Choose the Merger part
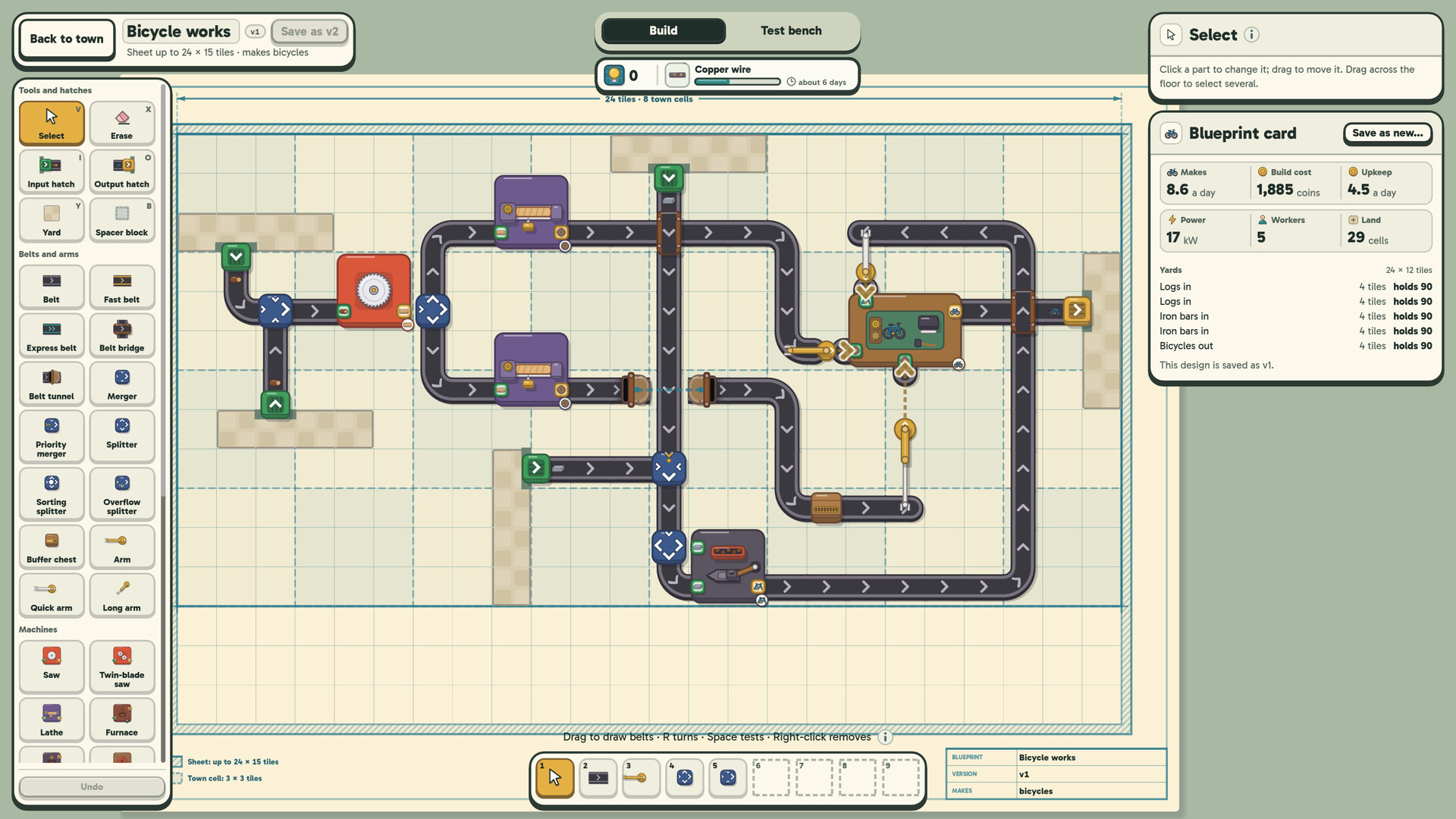This screenshot has width=1456, height=819. pos(121,384)
